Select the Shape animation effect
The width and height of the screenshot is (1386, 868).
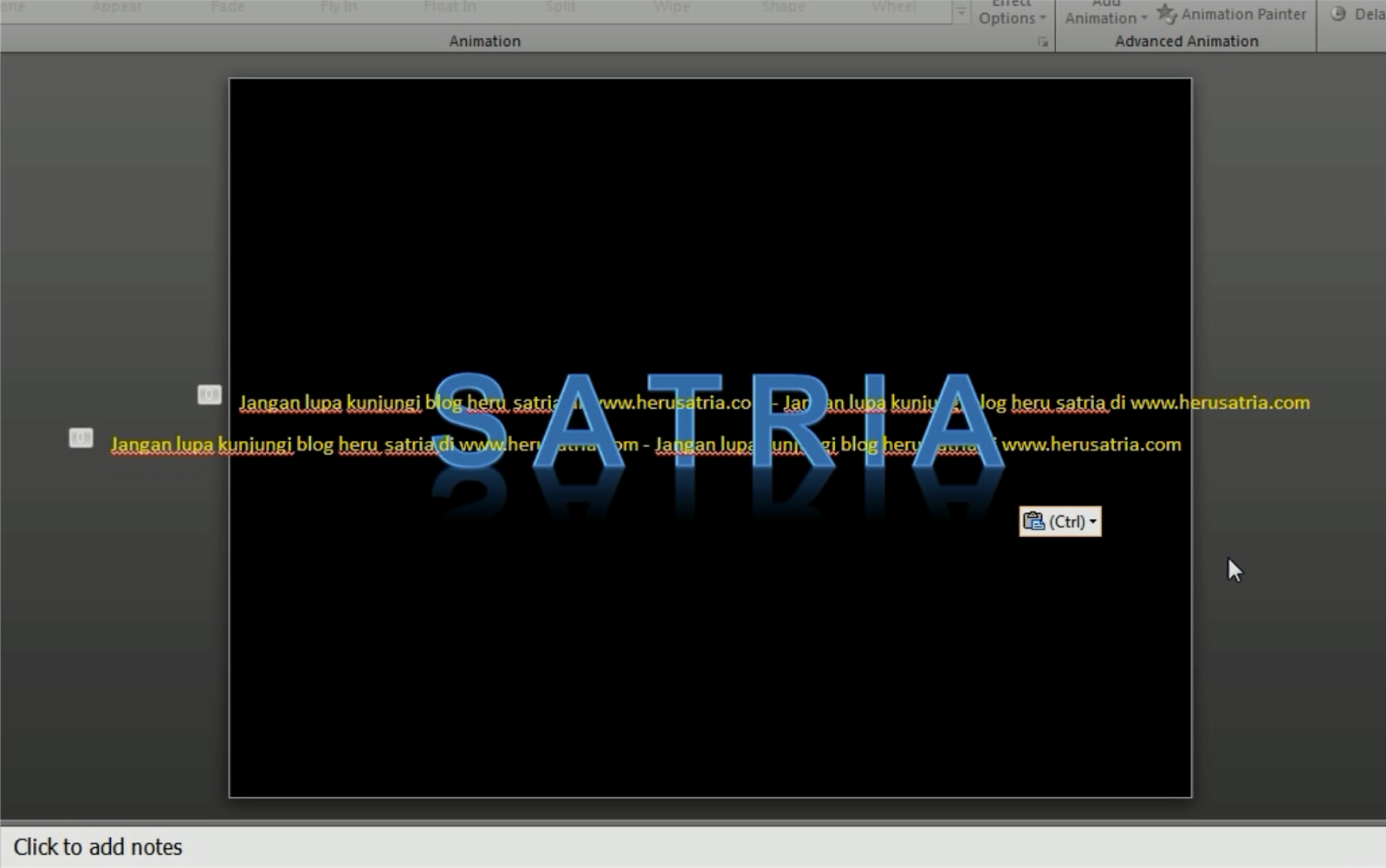pos(781,7)
